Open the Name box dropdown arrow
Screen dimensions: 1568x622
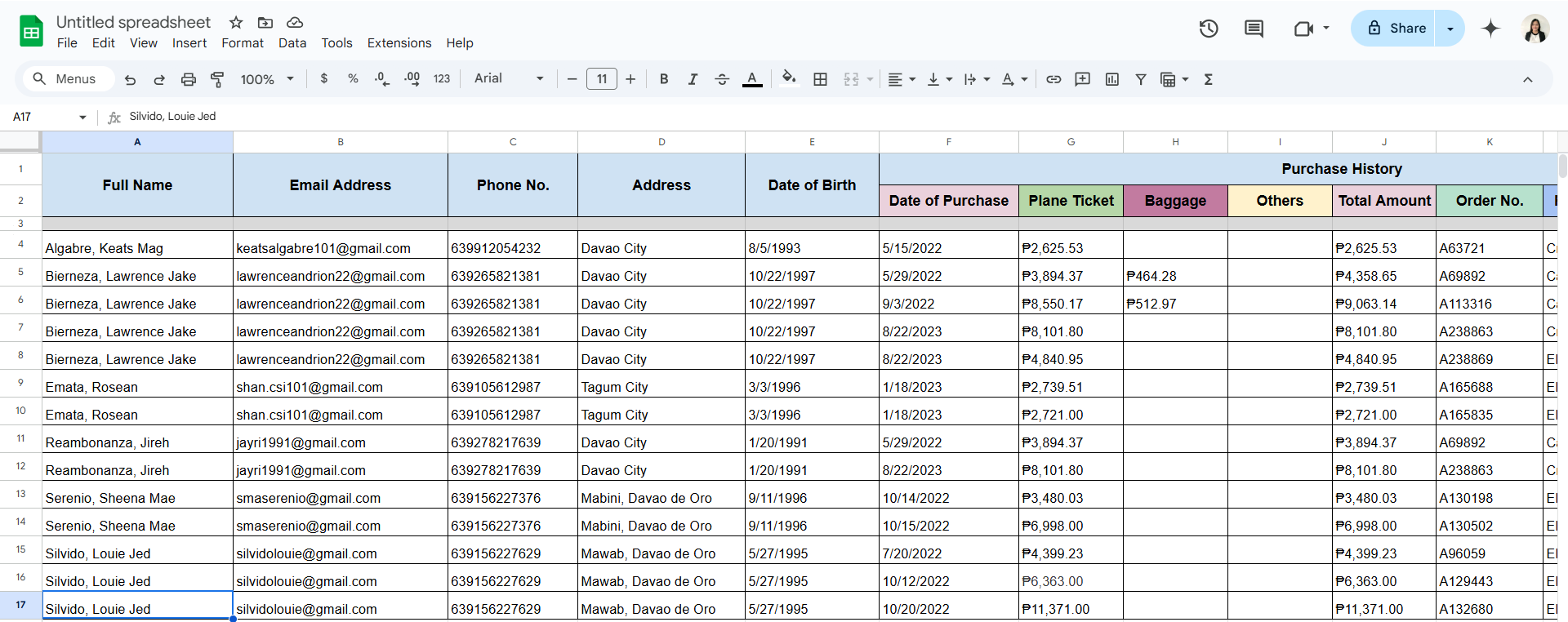(82, 117)
